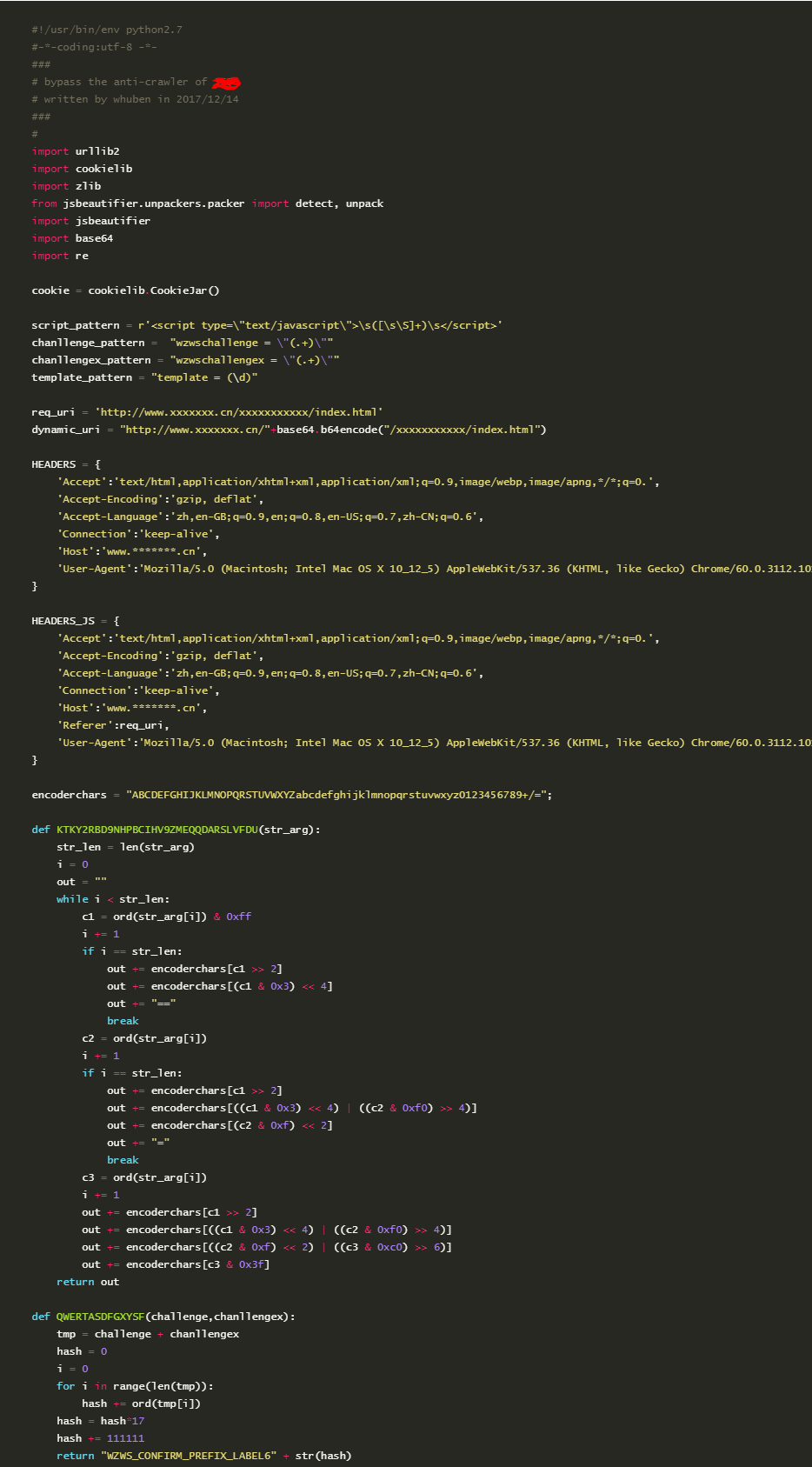Click the comment 'written by whuben in 2017/12/14'
This screenshot has height=1467, width=812.
click(142, 99)
